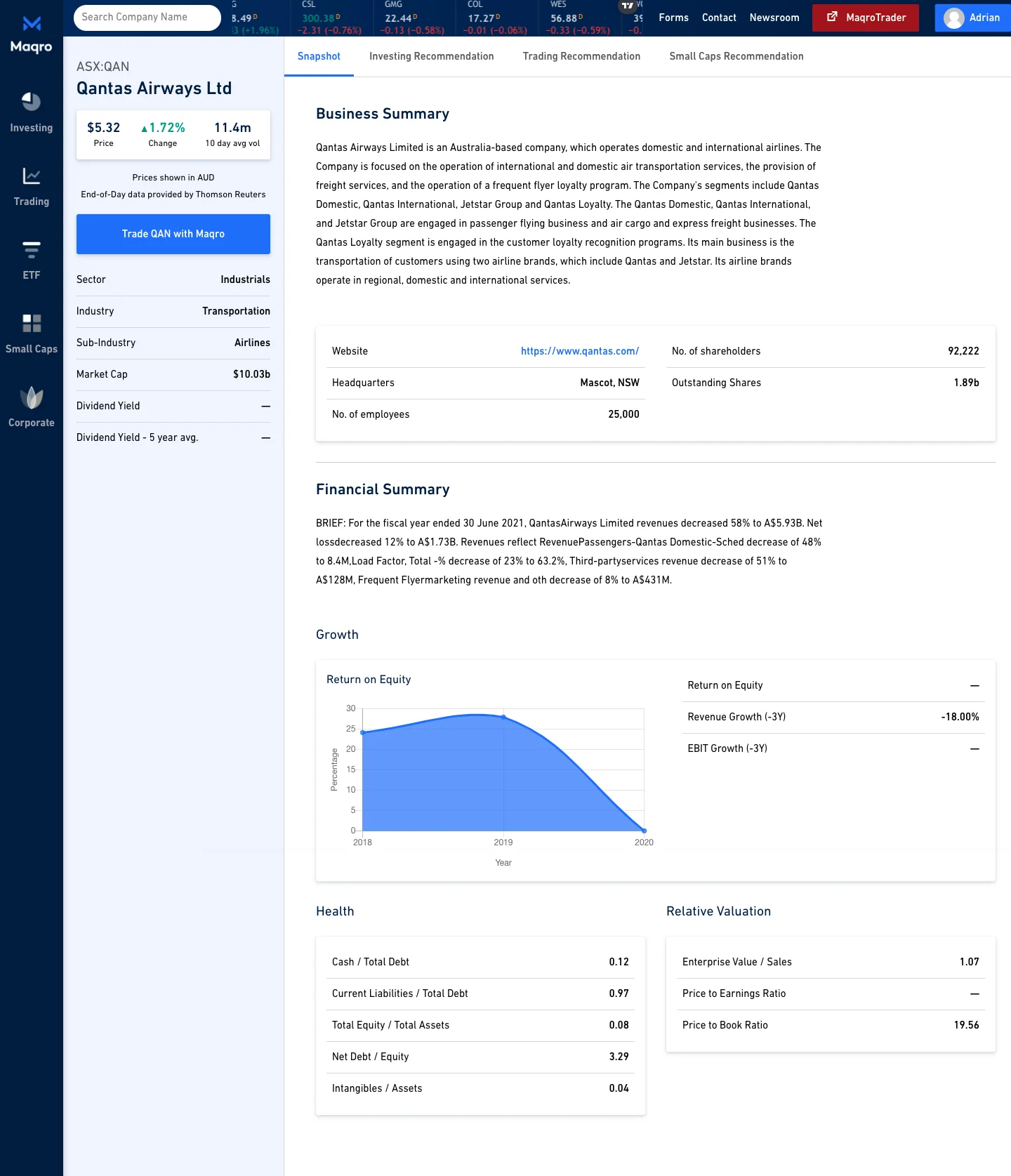Viewport: 1011px width, 1176px height.
Task: Click the Return on Equity chart title
Action: point(369,680)
